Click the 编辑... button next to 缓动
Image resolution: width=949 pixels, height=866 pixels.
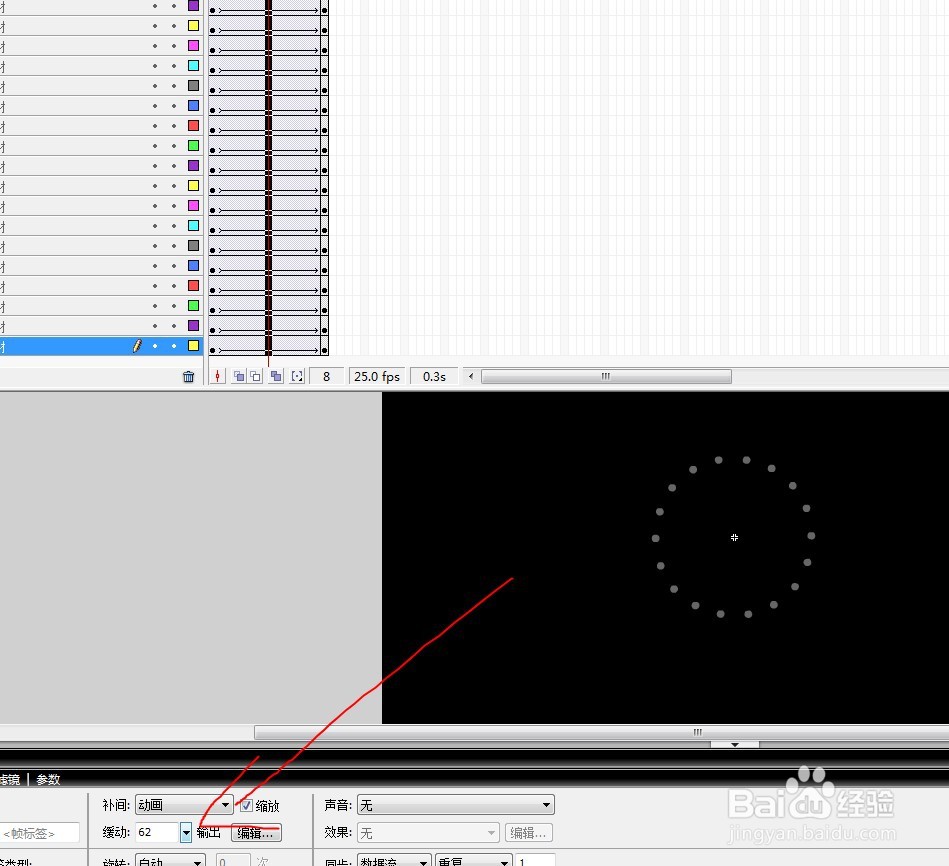click(256, 833)
